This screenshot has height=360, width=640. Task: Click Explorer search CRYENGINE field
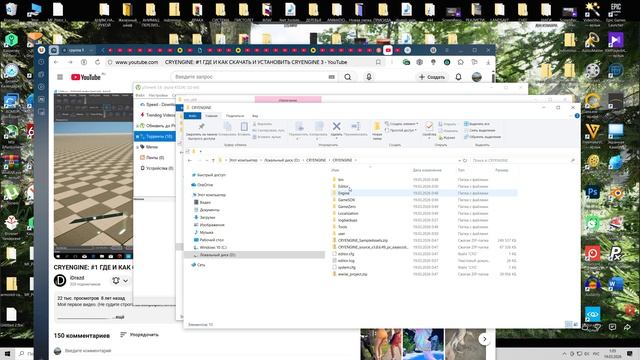pos(523,160)
